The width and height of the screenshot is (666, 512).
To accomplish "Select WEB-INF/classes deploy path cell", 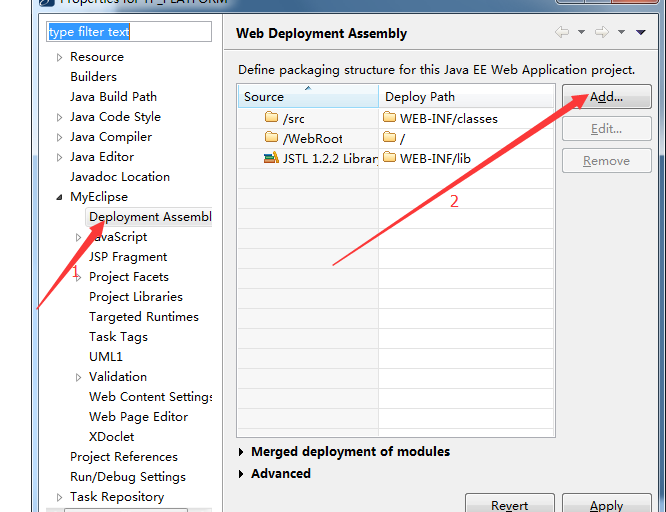I will point(466,118).
